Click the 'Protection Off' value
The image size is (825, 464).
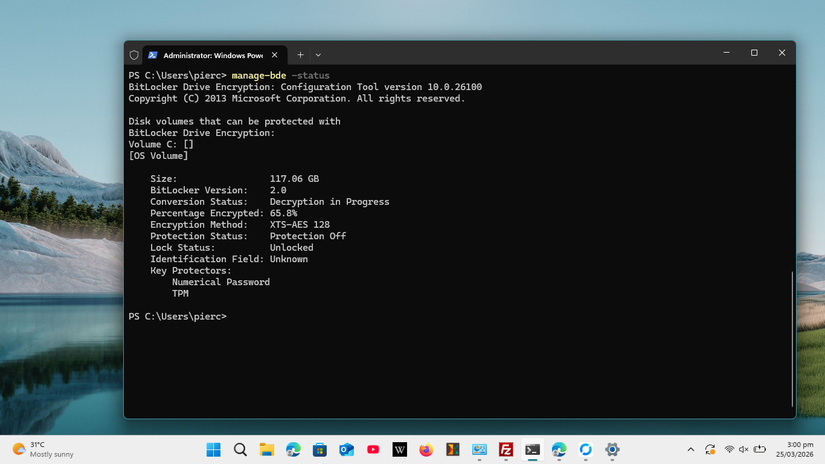point(308,236)
